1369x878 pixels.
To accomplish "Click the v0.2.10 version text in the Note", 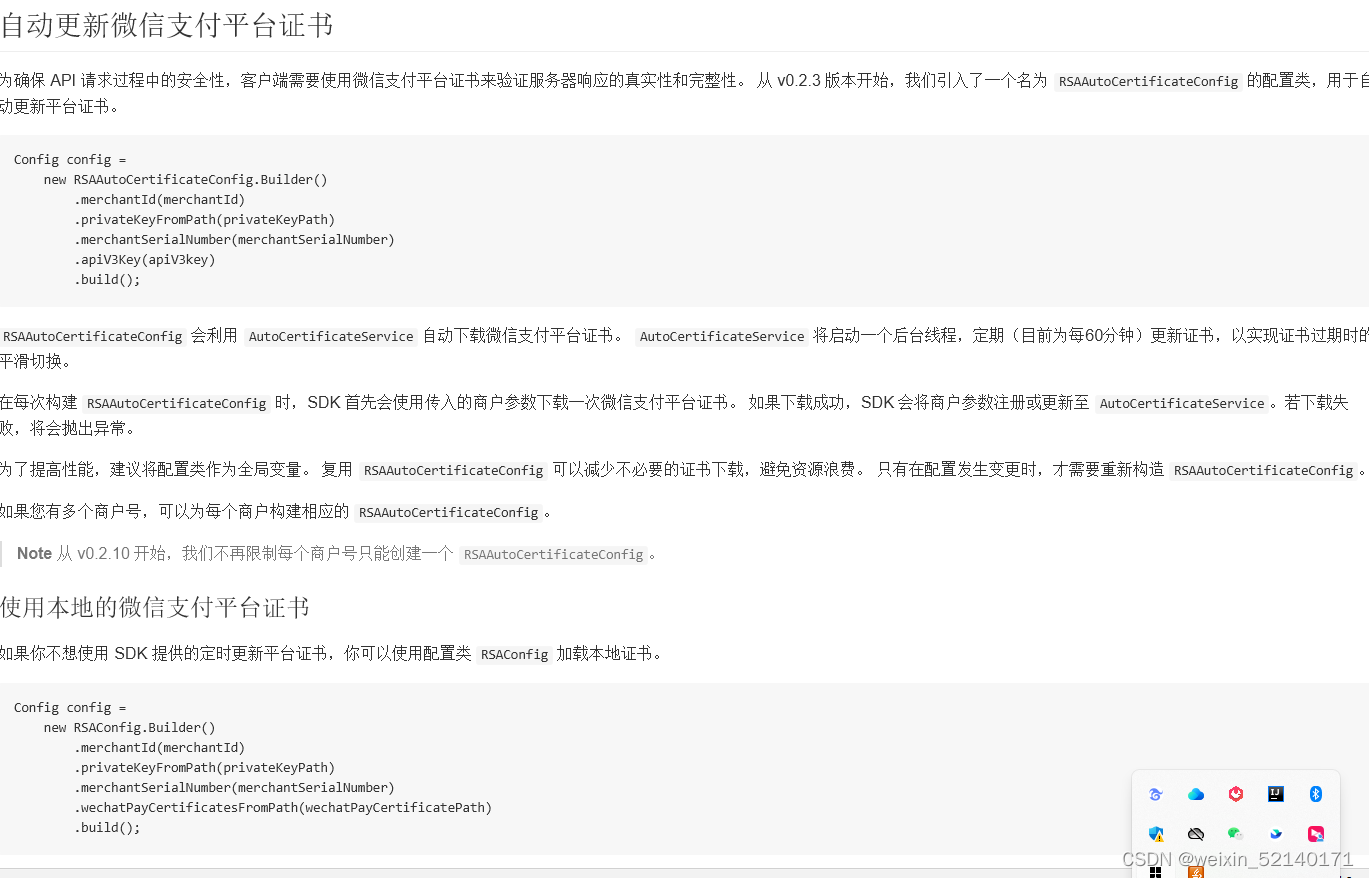I will pos(104,554).
